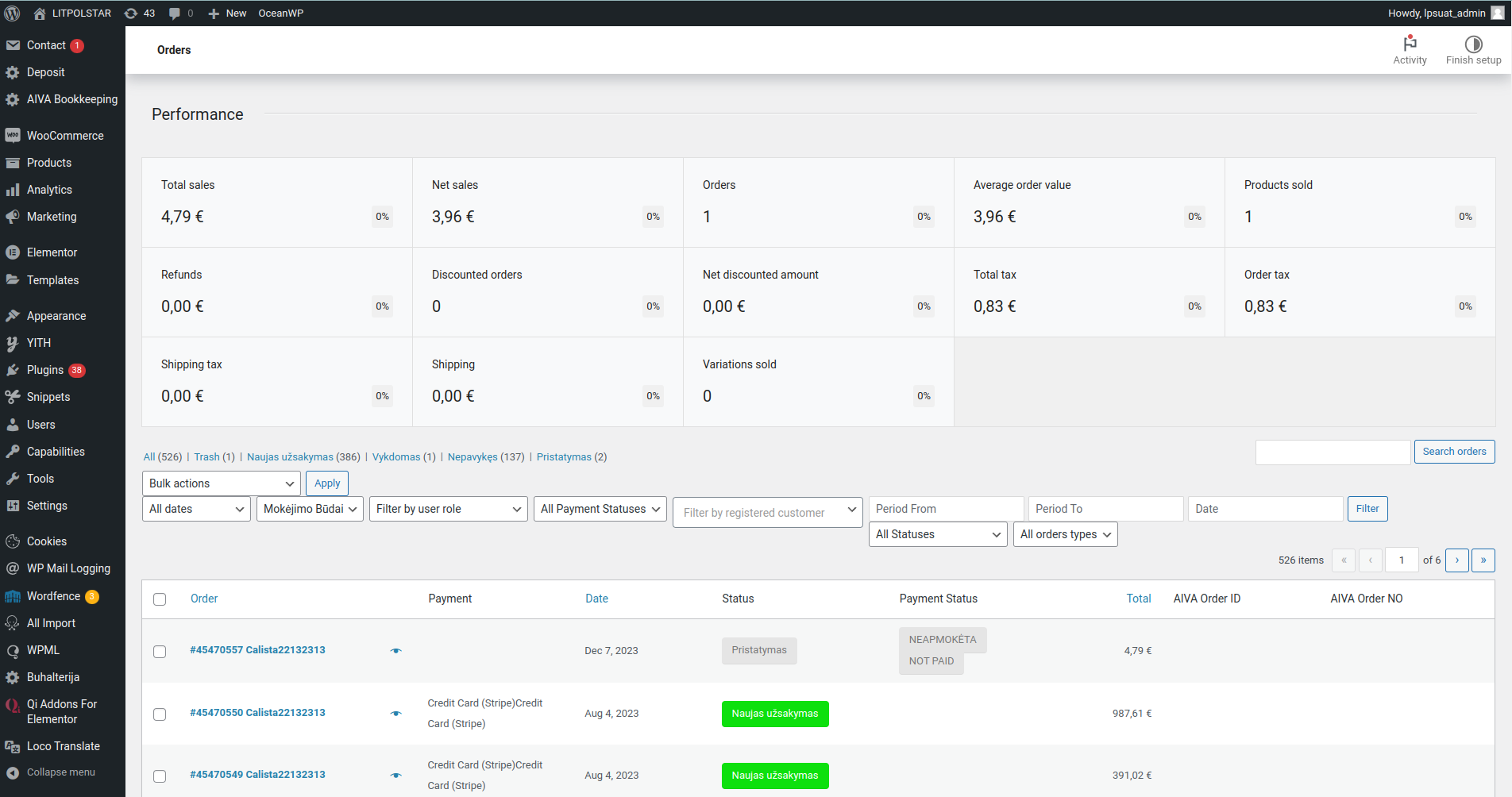Open the updates icon showing 43

click(x=131, y=13)
